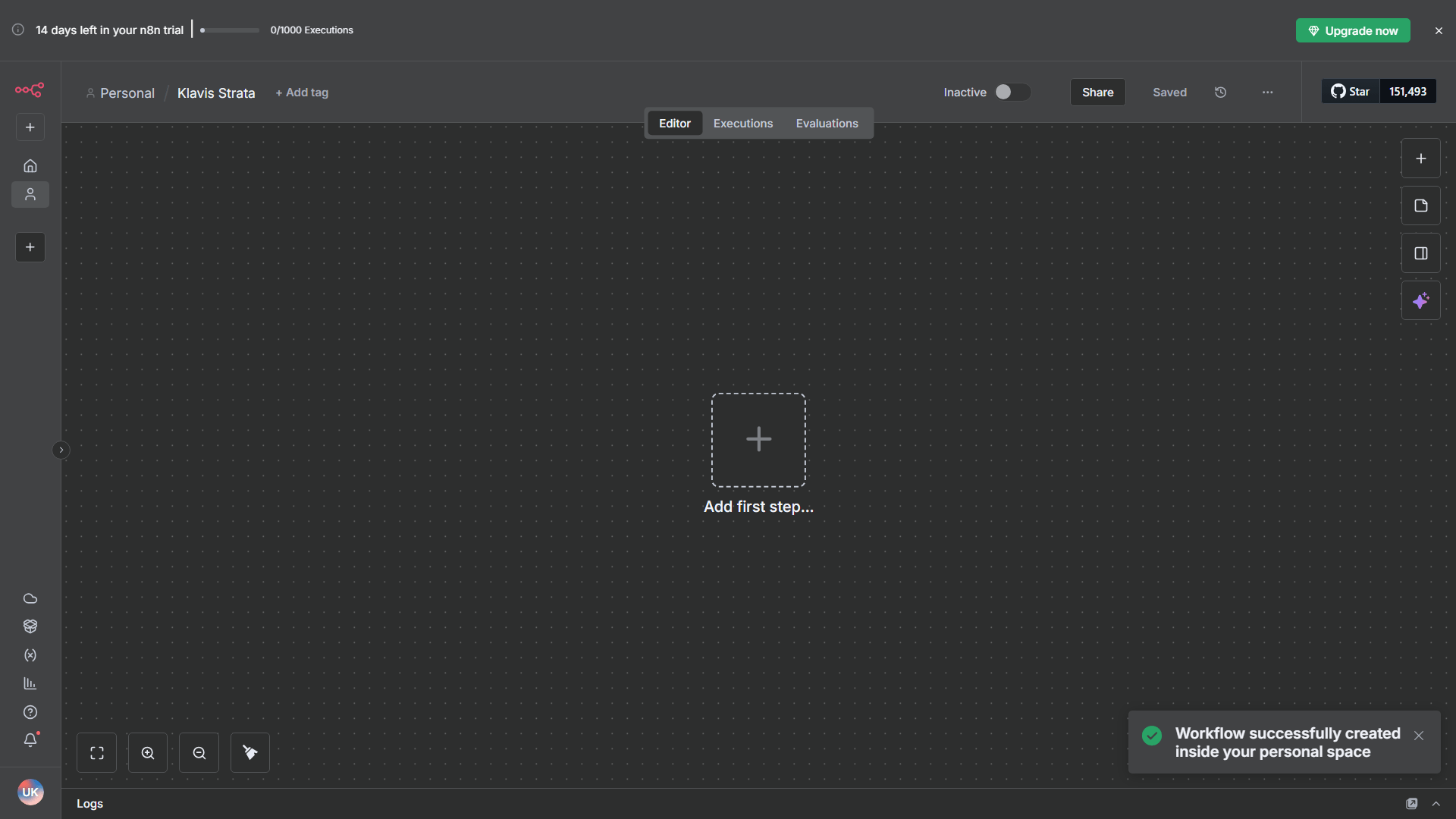Open the Templates section in the sidebar
1456x819 pixels.
(x=30, y=626)
